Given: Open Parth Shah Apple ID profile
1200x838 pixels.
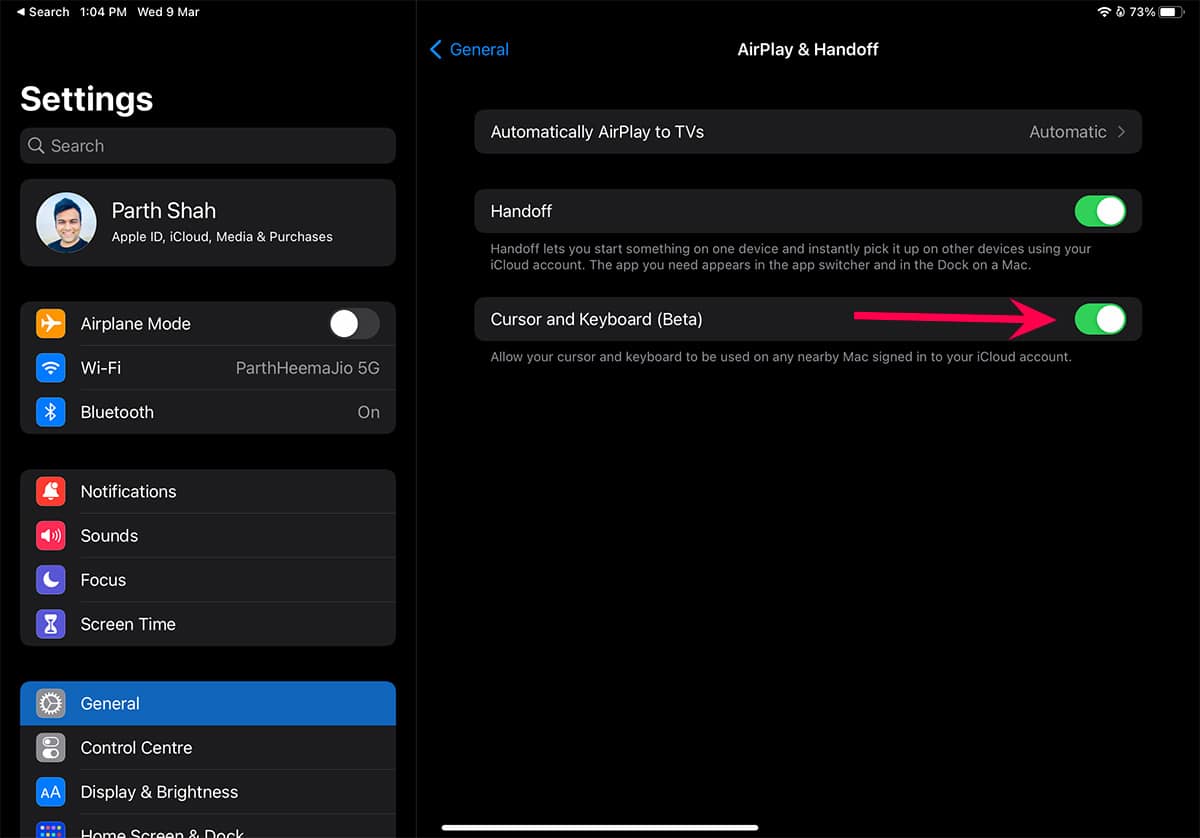Looking at the screenshot, I should (208, 223).
